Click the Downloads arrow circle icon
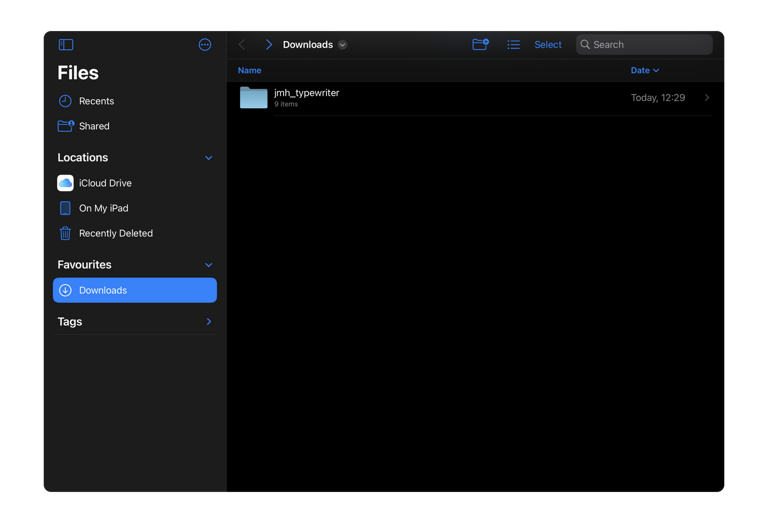The image size is (768, 523). (65, 290)
